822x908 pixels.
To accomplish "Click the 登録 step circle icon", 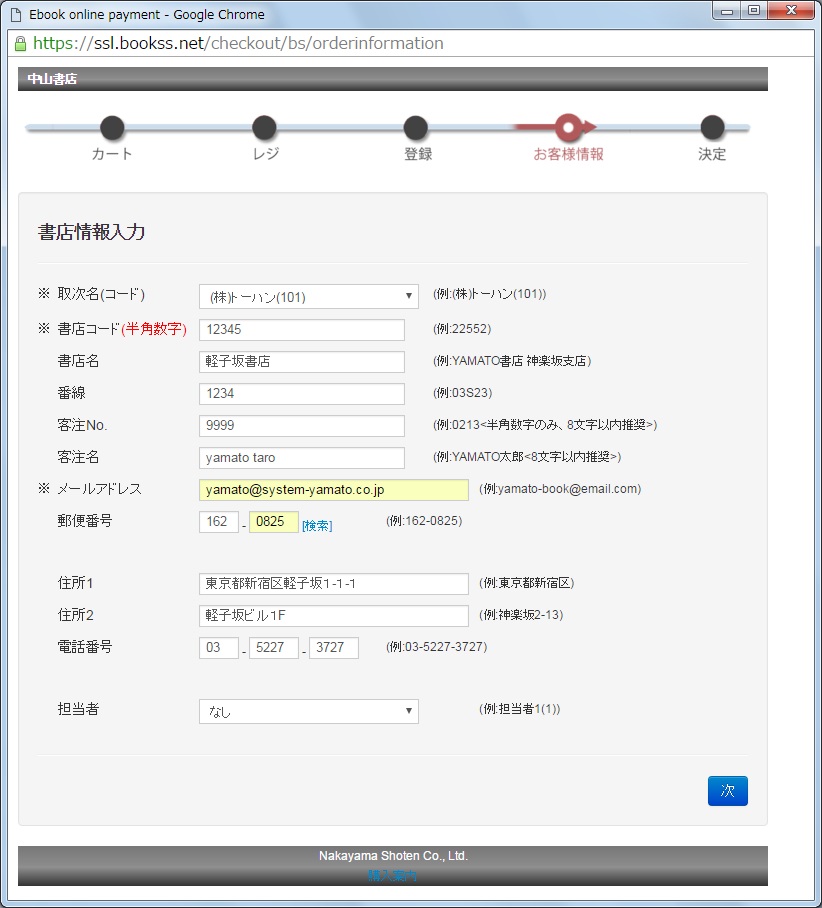I will point(416,128).
